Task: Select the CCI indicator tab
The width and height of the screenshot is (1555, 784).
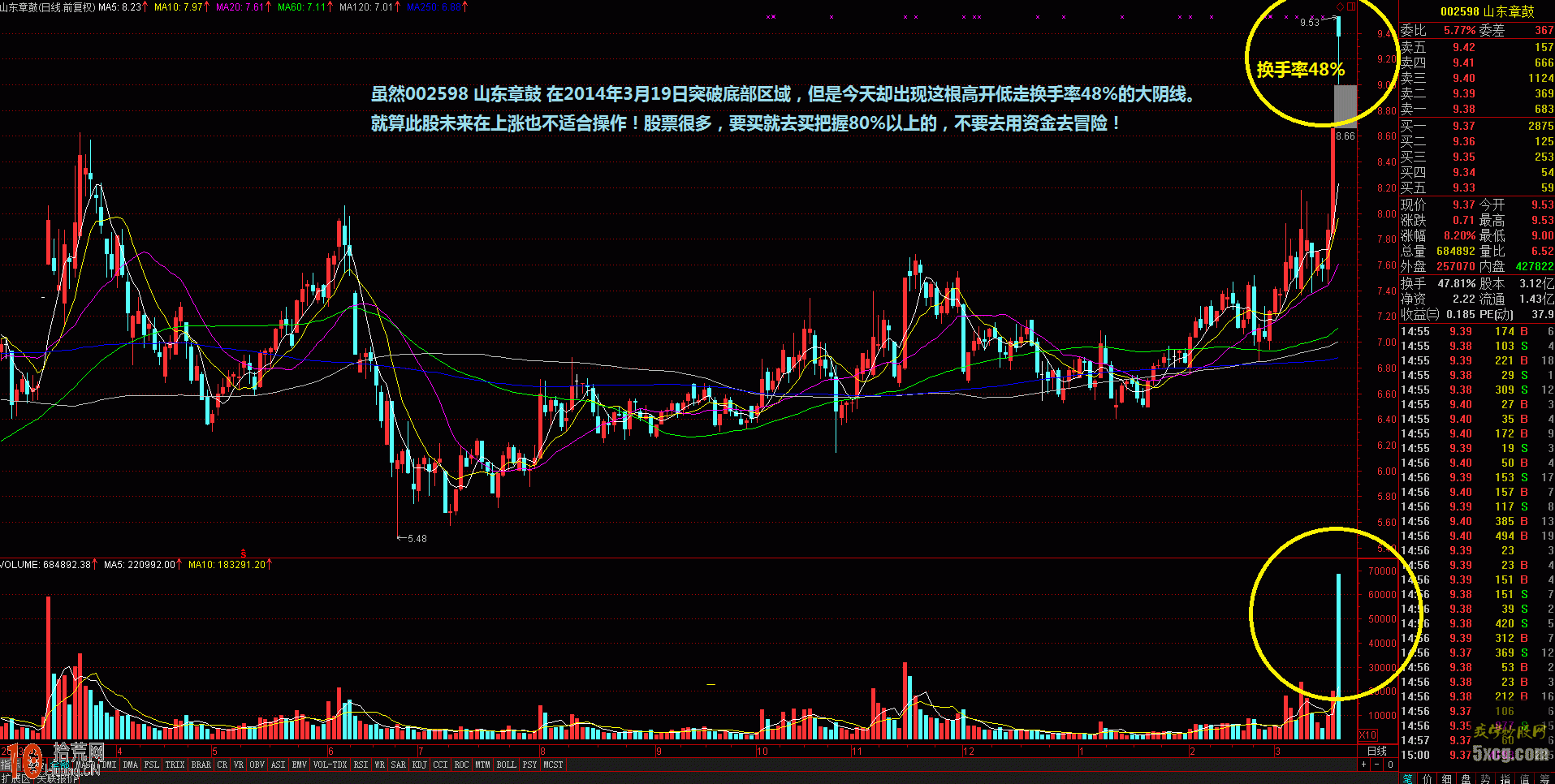Action: click(x=441, y=765)
